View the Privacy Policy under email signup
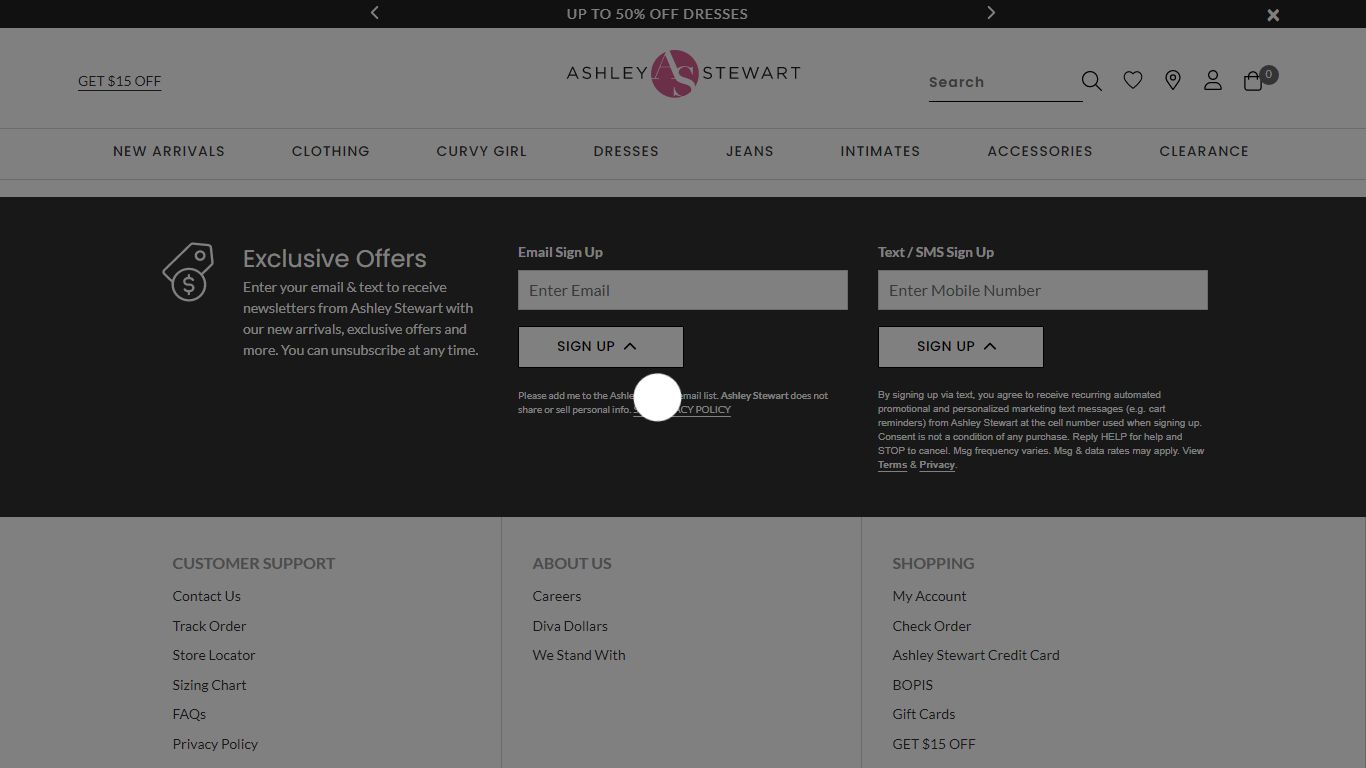The height and width of the screenshot is (768, 1366). click(x=700, y=409)
